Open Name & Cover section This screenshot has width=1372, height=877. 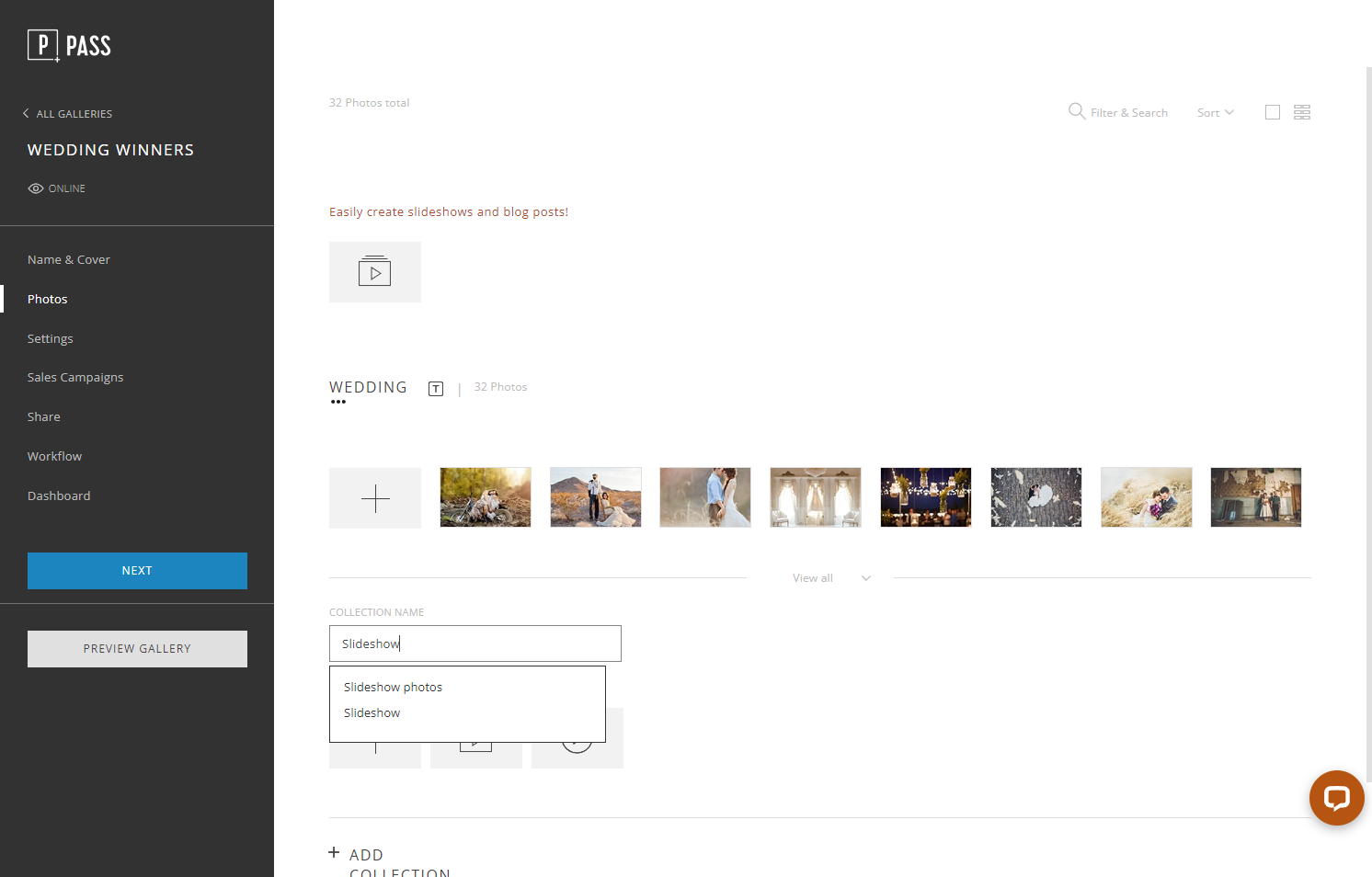click(x=69, y=260)
